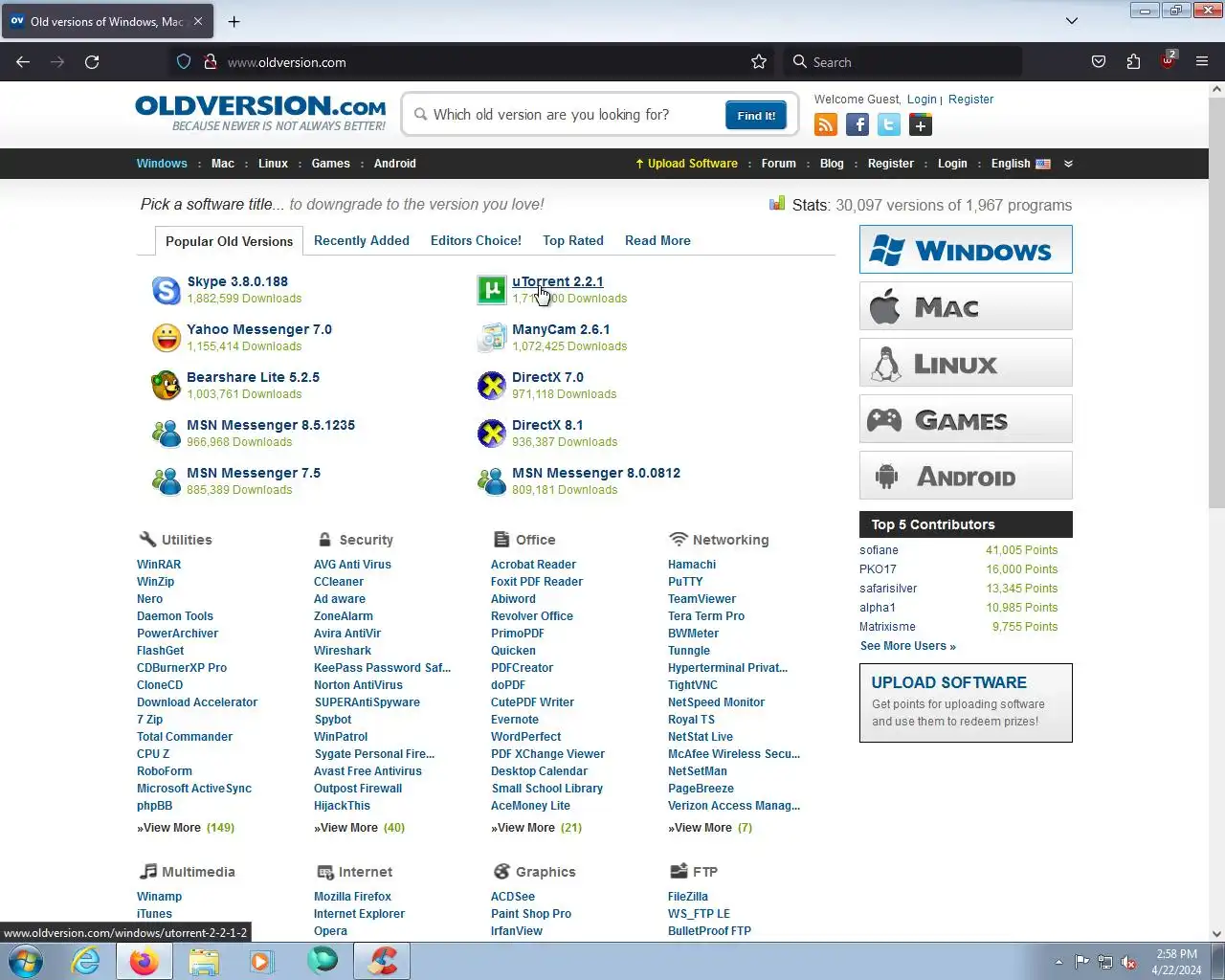Open the TeamViewer link under Networking
1225x980 pixels.
[702, 599]
